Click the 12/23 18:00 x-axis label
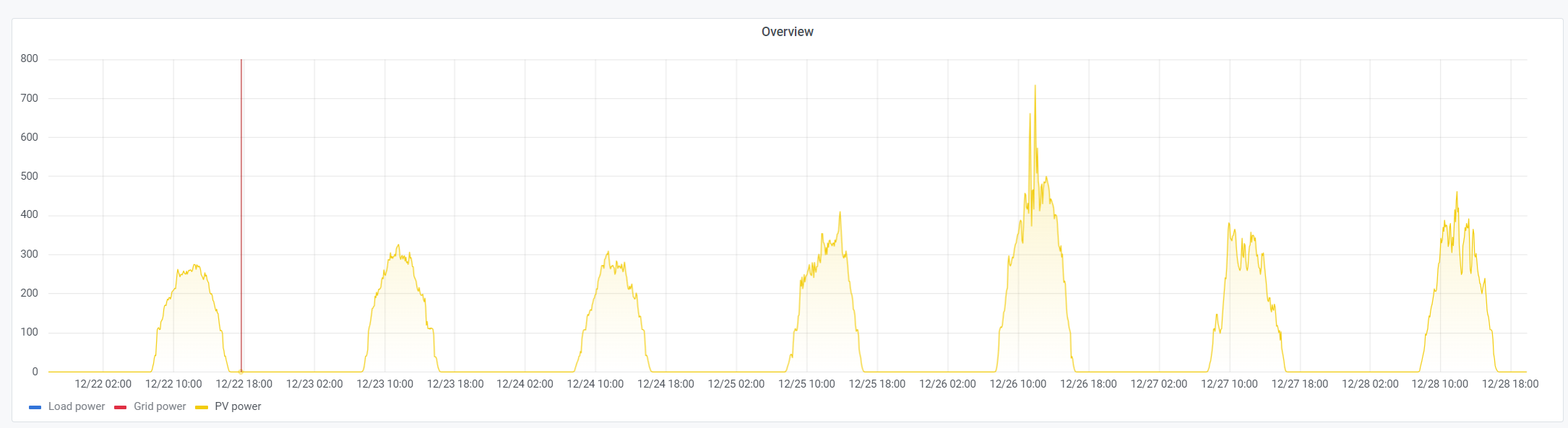 (x=455, y=384)
